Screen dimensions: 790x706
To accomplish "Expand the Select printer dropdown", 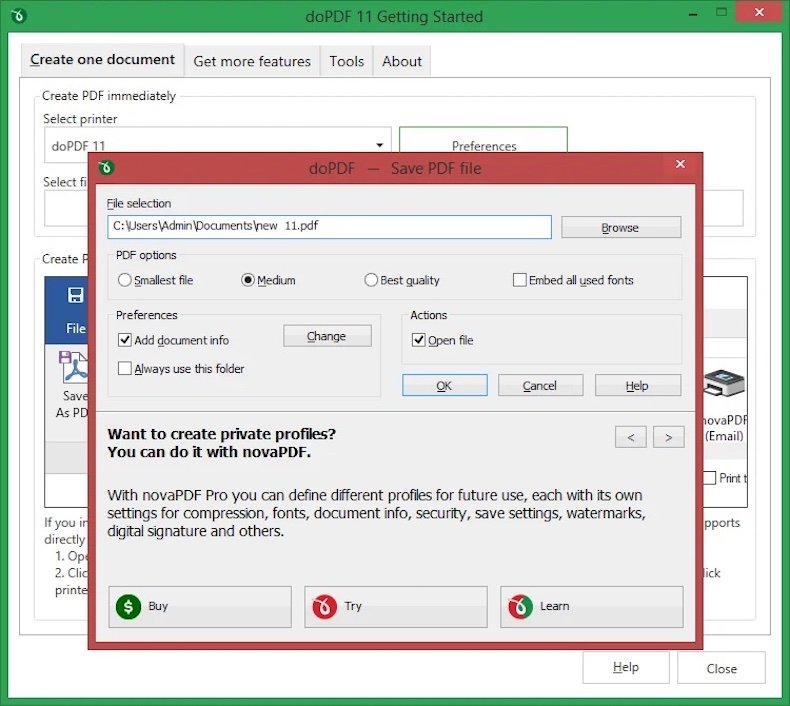I will pos(380,146).
